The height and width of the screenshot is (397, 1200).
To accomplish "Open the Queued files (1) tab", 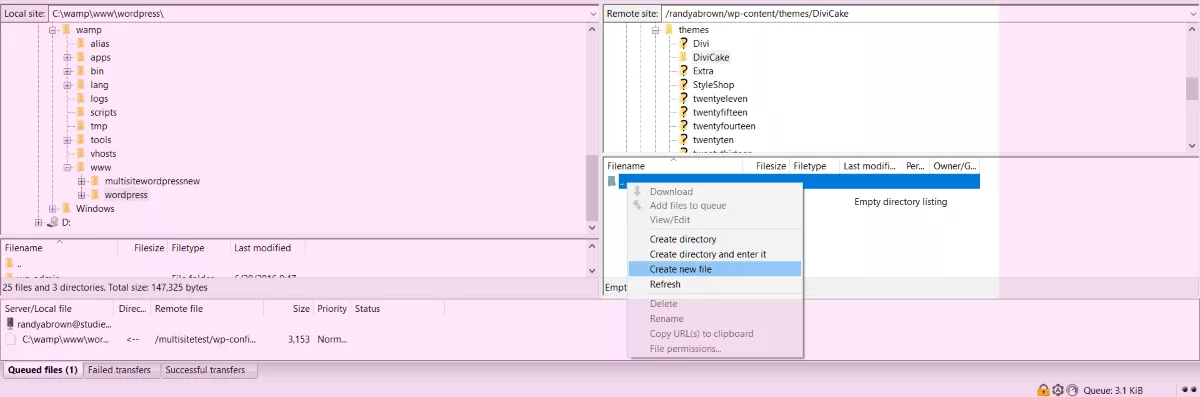I will pos(42,370).
